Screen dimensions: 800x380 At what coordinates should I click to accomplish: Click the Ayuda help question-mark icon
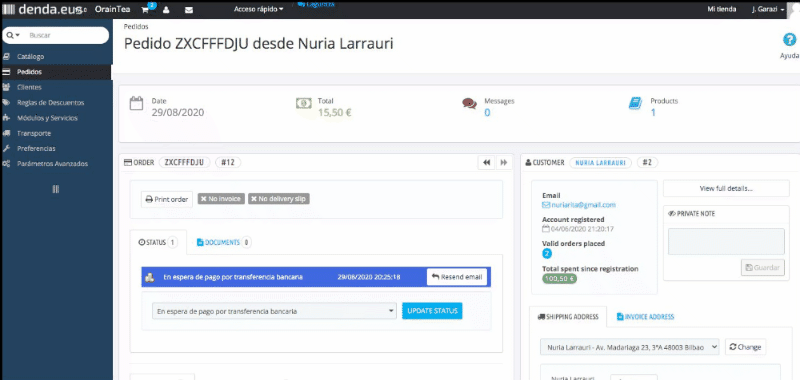[789, 40]
